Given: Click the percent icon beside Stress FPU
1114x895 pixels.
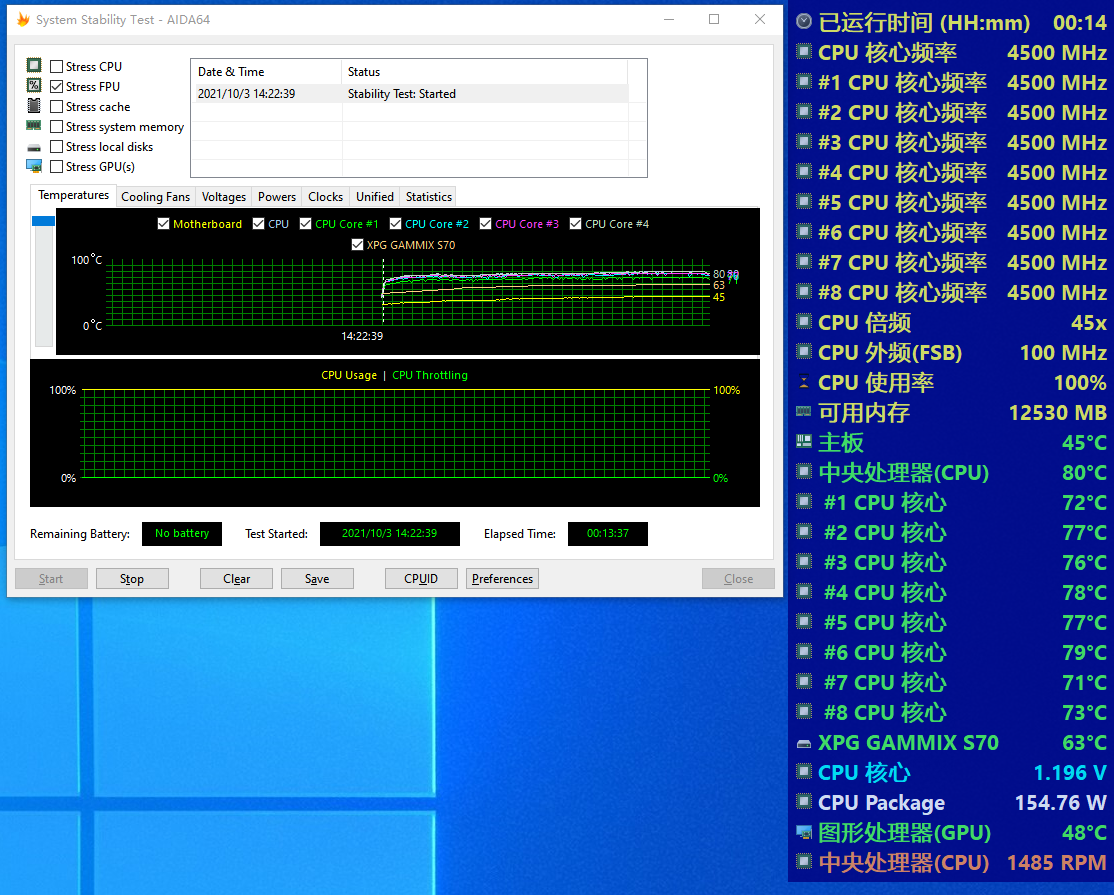Looking at the screenshot, I should [34, 86].
